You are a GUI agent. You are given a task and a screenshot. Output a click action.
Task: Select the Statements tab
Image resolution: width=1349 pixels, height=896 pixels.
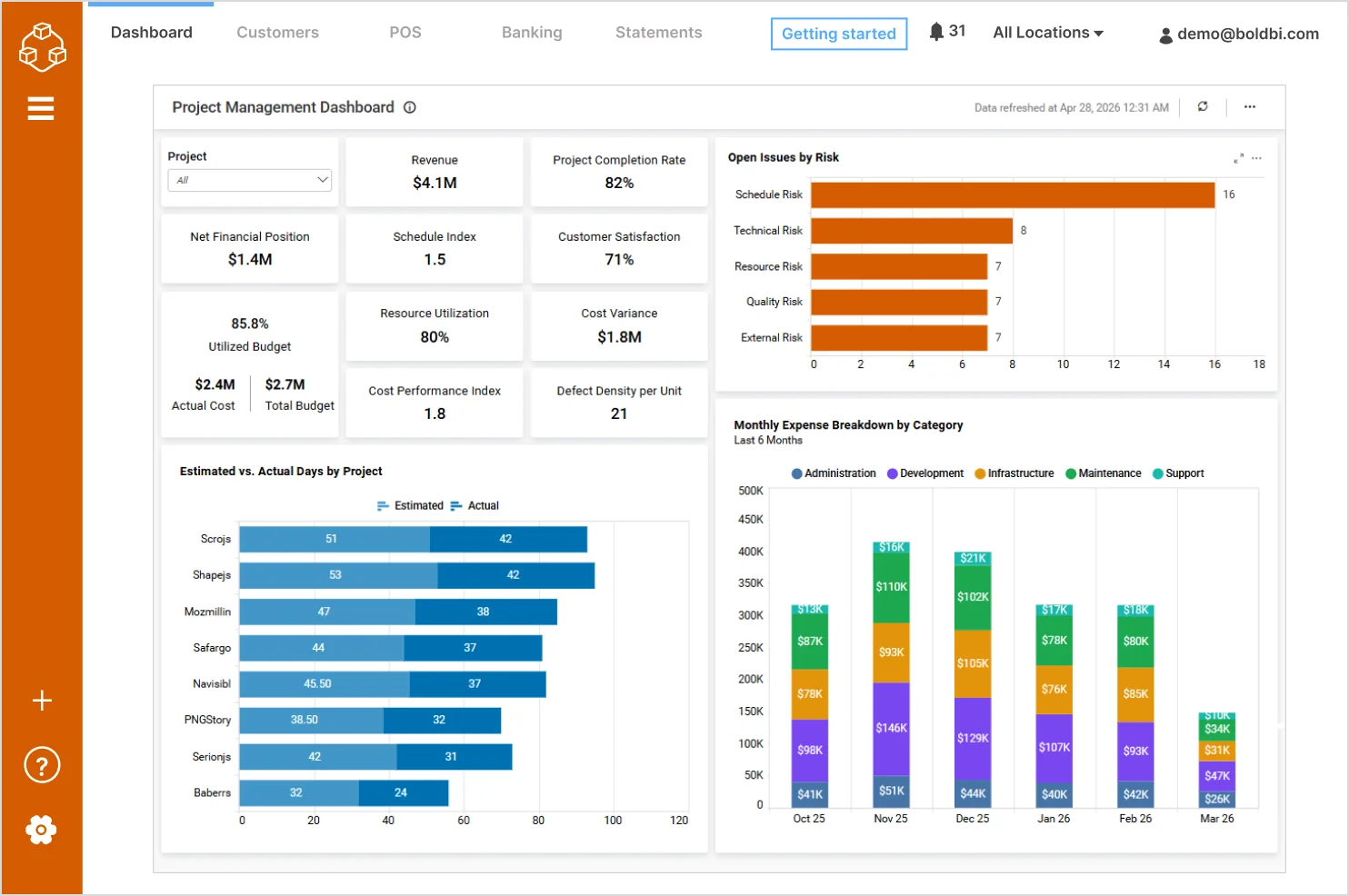(x=659, y=33)
